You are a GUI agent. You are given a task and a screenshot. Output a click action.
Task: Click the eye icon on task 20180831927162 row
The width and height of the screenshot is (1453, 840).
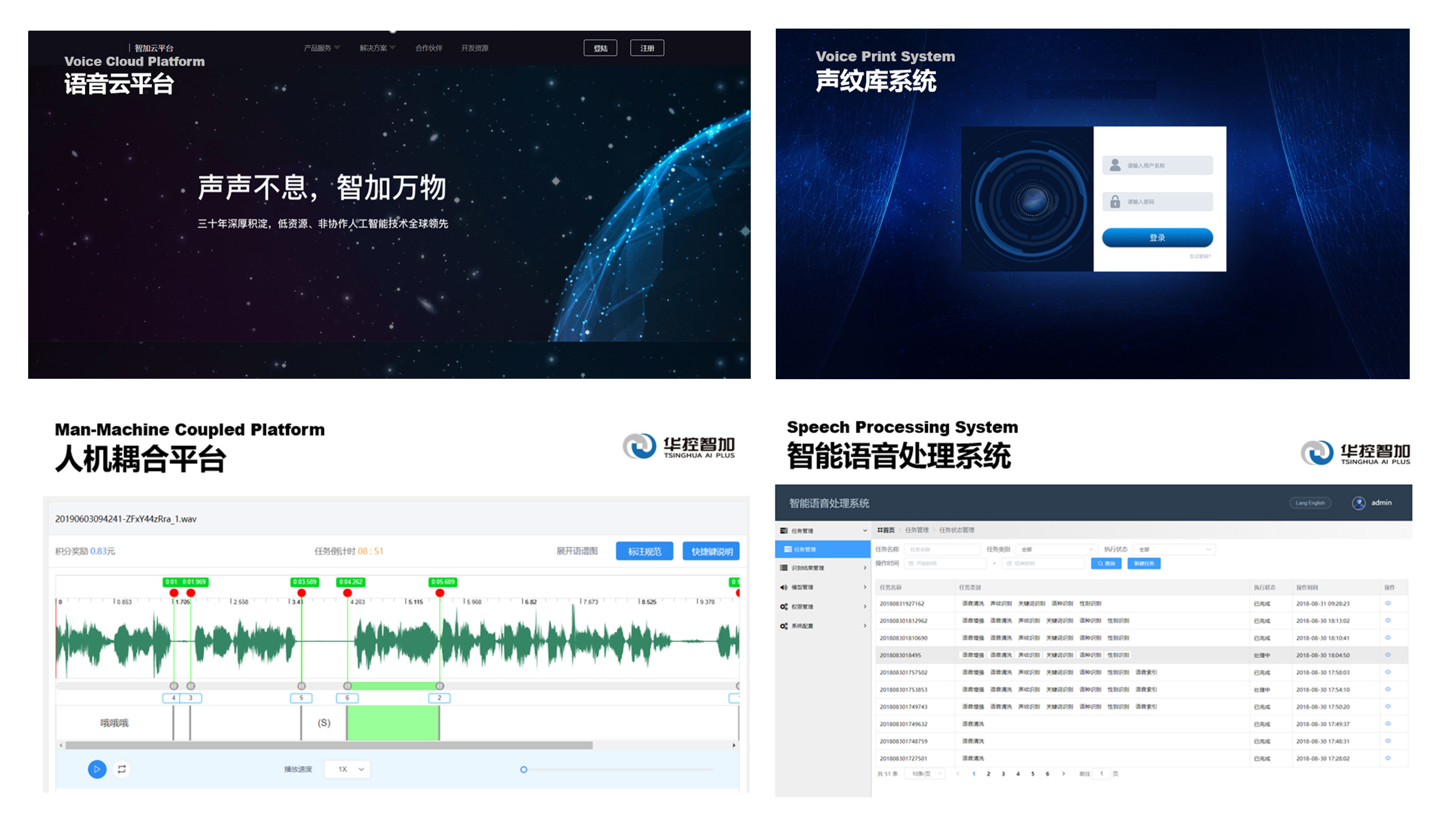[x=1387, y=603]
